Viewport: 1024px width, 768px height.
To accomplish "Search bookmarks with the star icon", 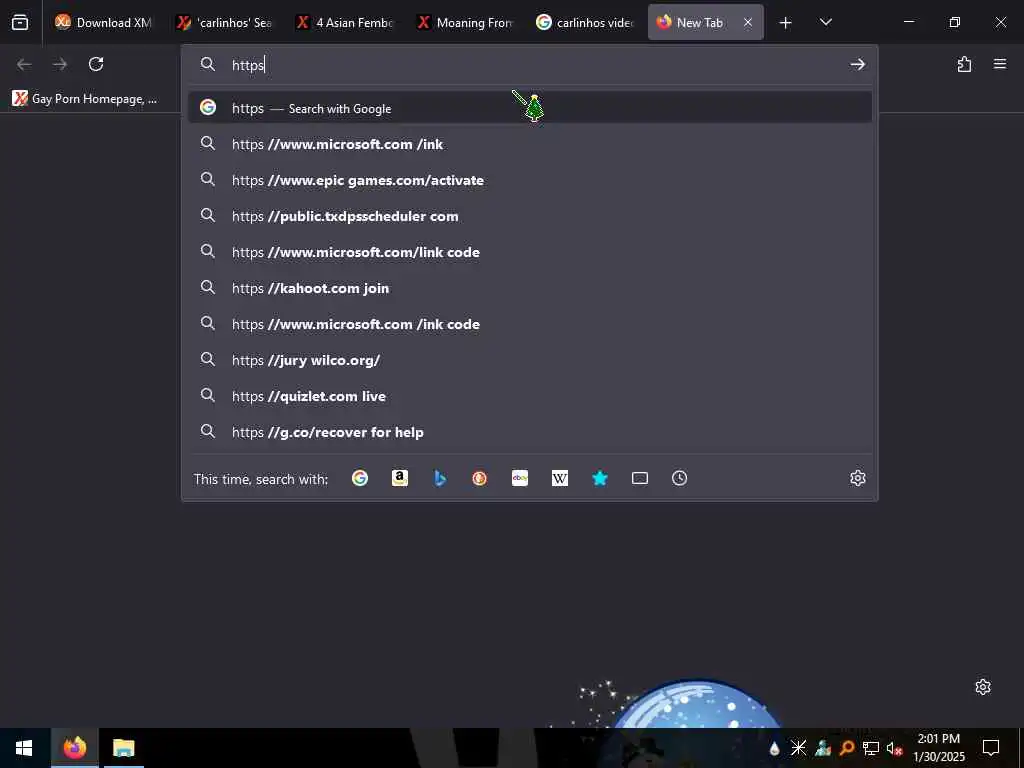I will [600, 478].
